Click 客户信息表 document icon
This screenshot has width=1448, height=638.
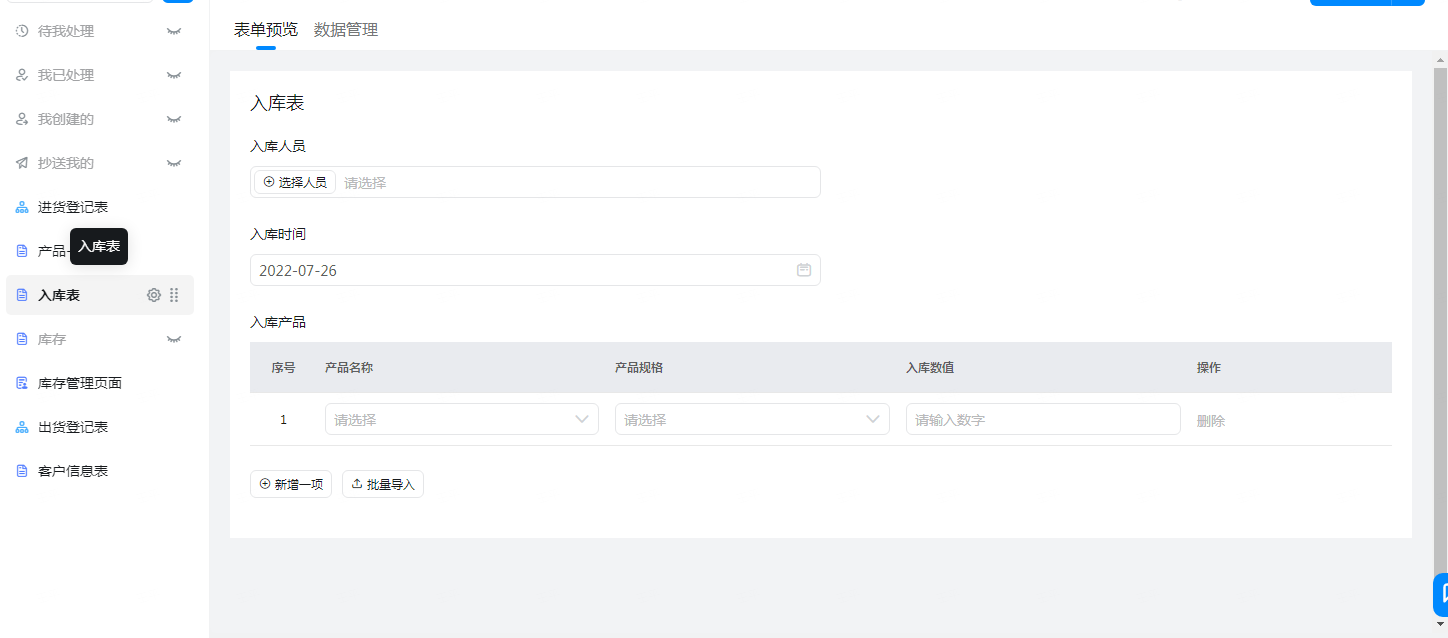click(22, 471)
